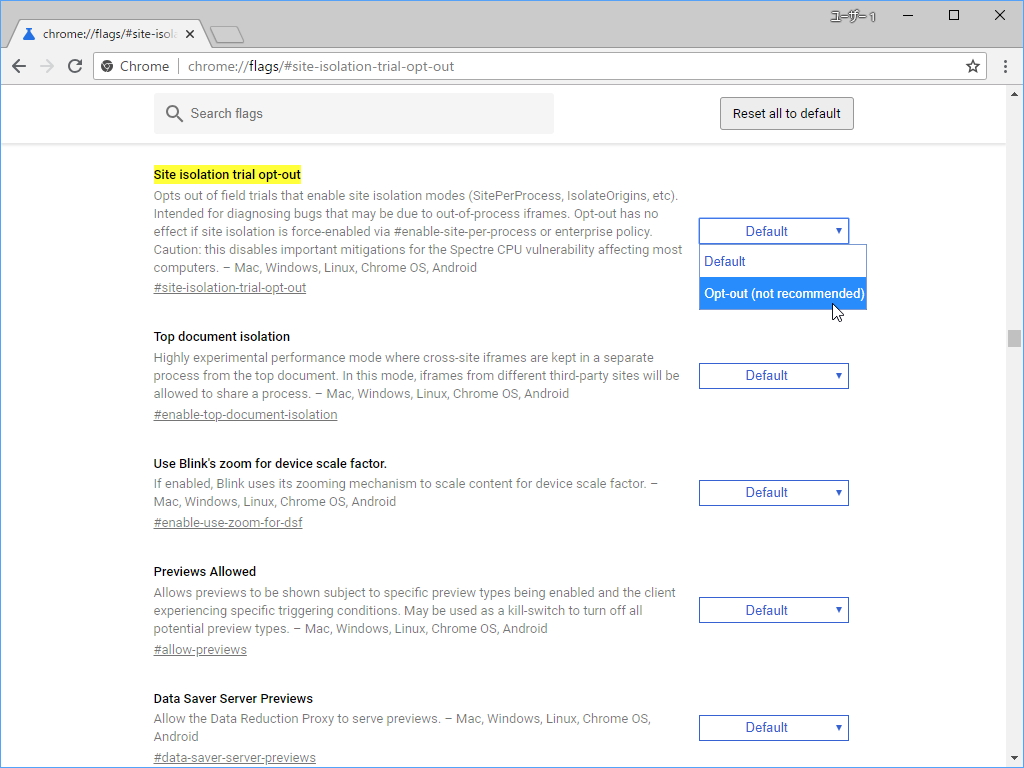
Task: Select Opt-out (not recommended) from the open dropdown
Action: [783, 293]
